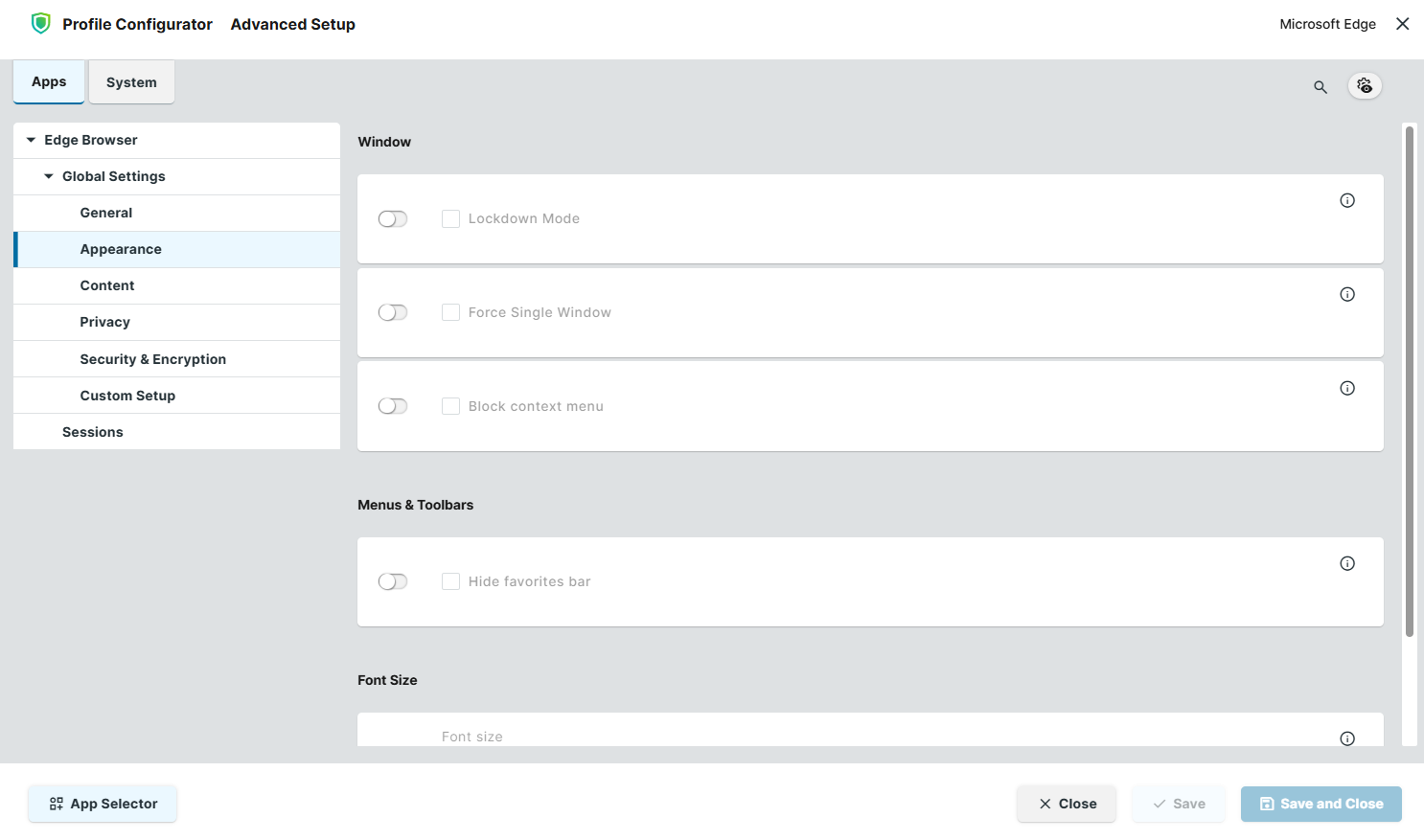Open the App Selector button

pos(103,804)
